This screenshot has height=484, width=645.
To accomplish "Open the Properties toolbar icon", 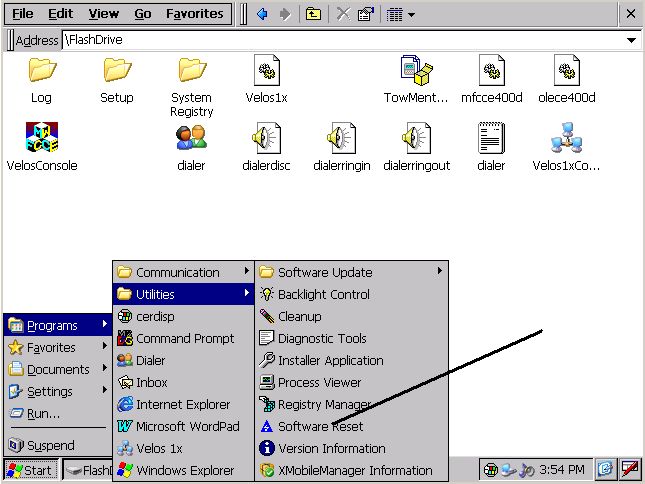I will point(365,14).
